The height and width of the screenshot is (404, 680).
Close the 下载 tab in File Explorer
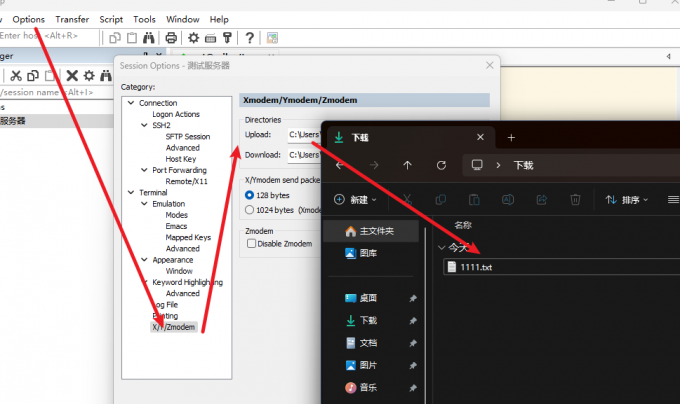pyautogui.click(x=480, y=137)
